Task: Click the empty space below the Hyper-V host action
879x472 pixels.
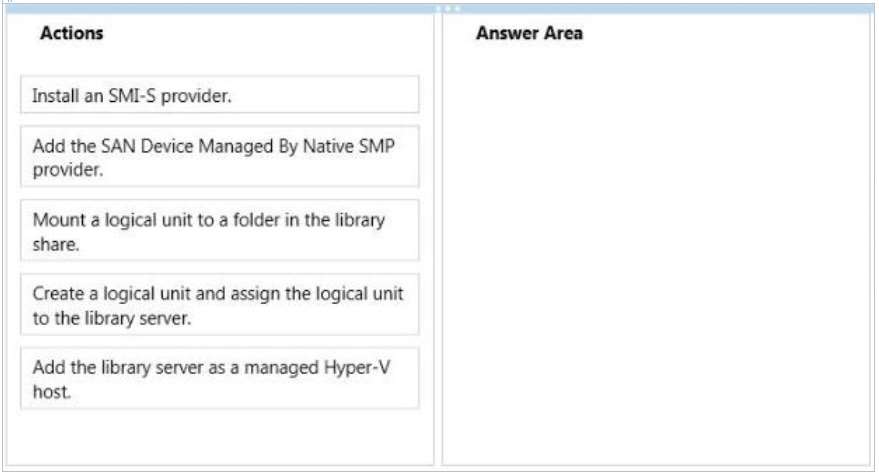Action: point(220,437)
